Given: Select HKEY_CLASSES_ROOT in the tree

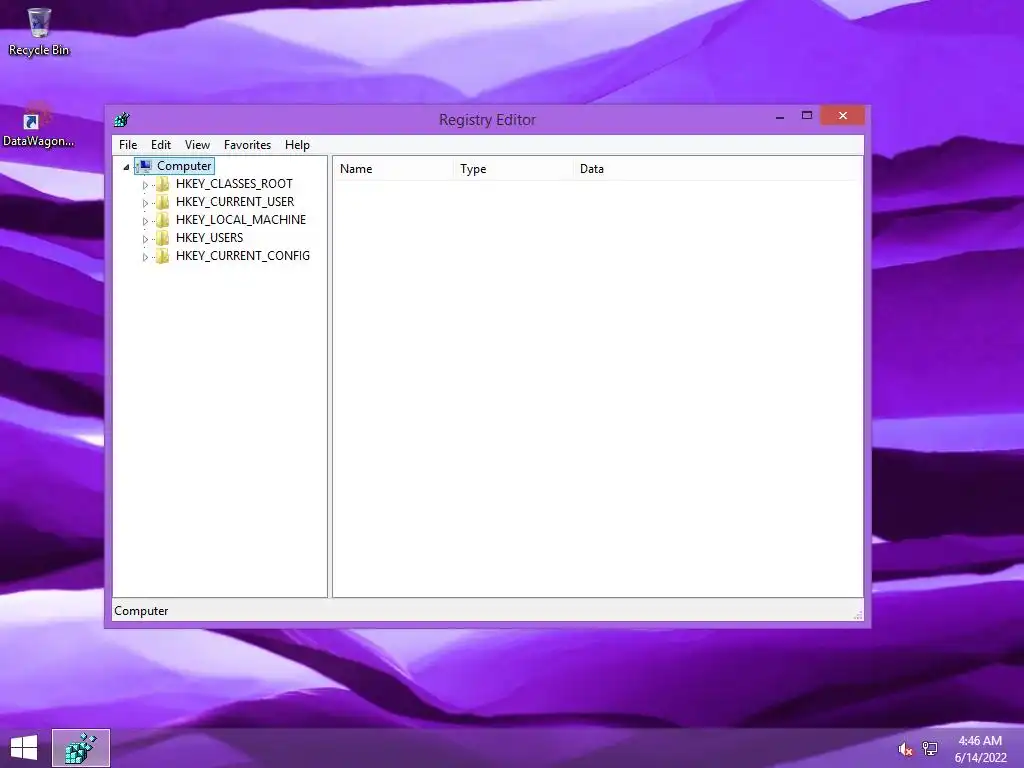Looking at the screenshot, I should [234, 184].
